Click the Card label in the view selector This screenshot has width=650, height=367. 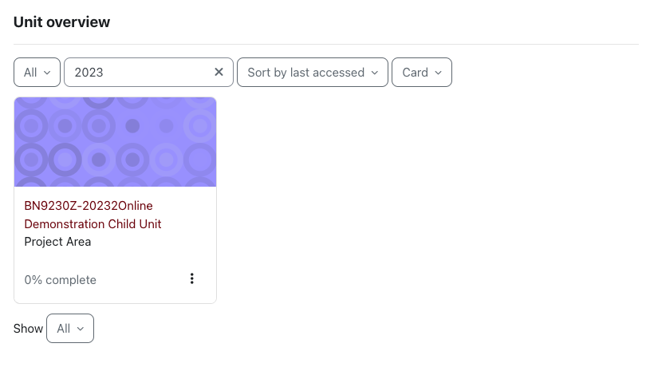(x=415, y=73)
